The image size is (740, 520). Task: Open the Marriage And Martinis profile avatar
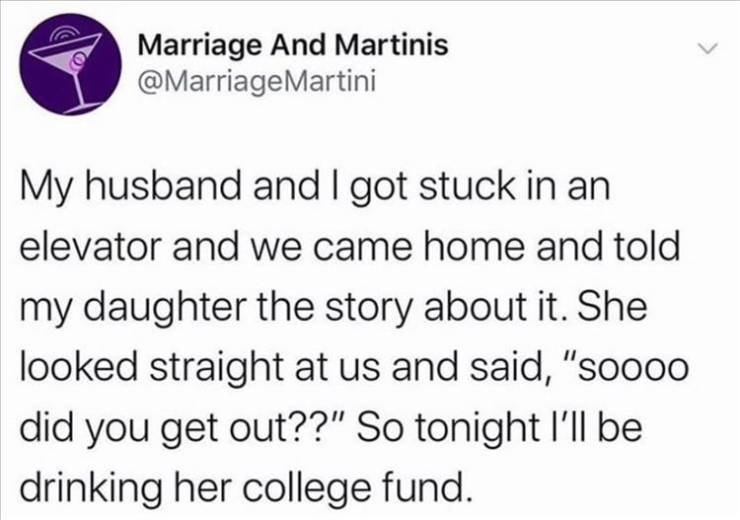point(70,64)
